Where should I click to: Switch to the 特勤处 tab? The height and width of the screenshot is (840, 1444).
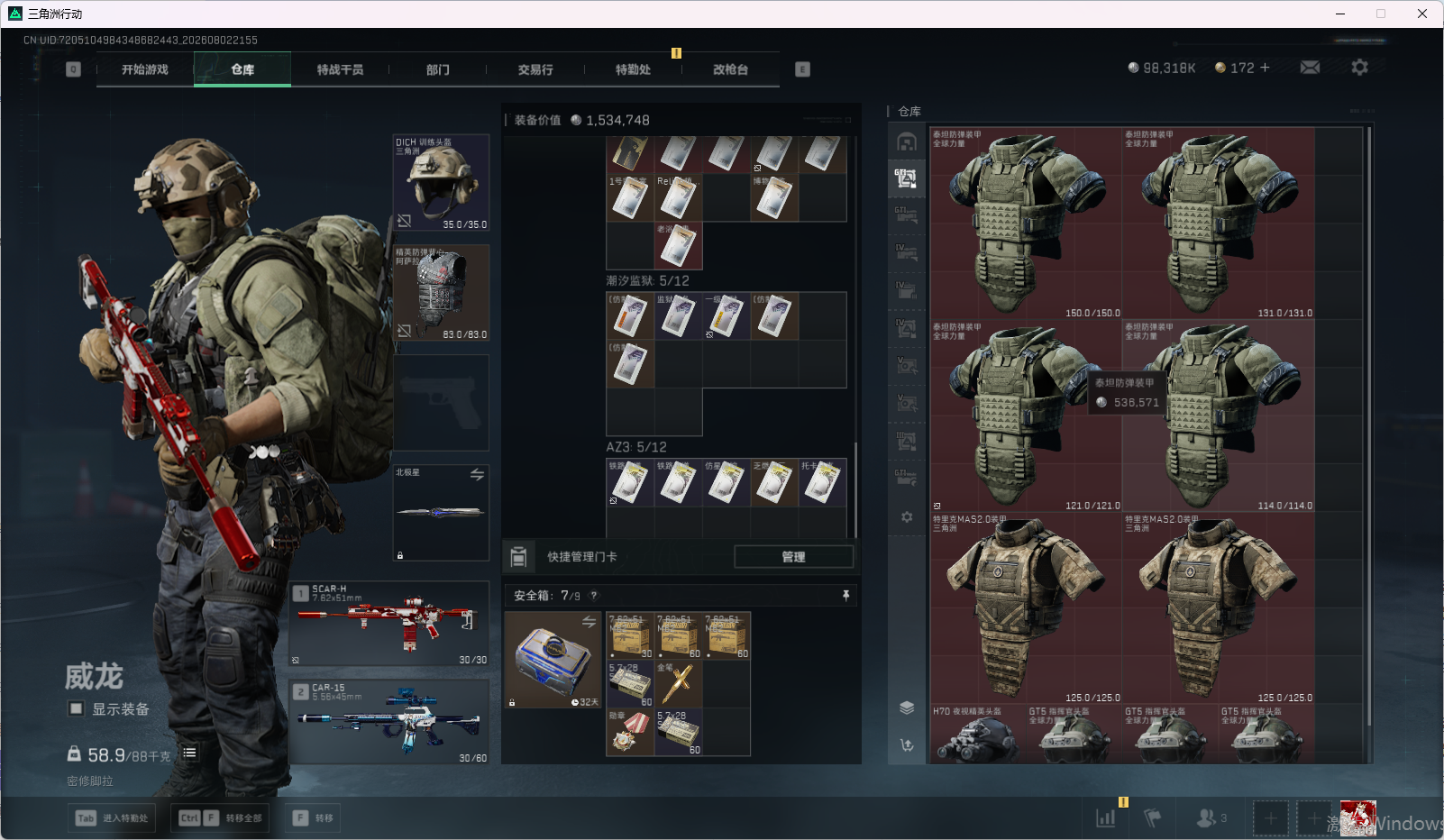tap(633, 69)
